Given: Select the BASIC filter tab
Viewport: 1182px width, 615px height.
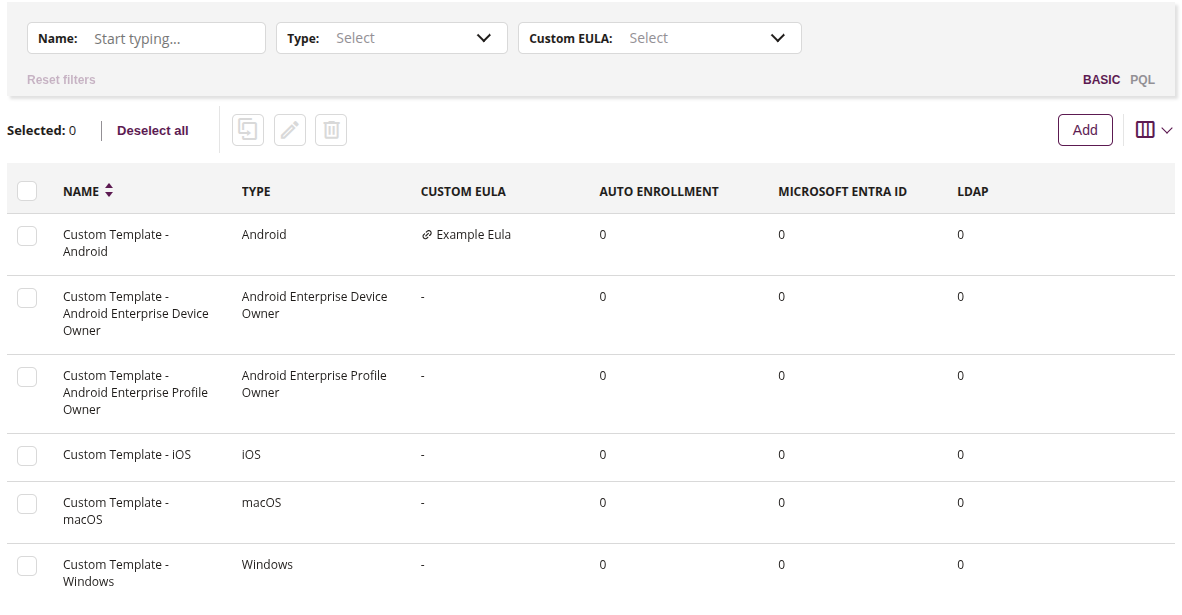Looking at the screenshot, I should click(x=1101, y=79).
